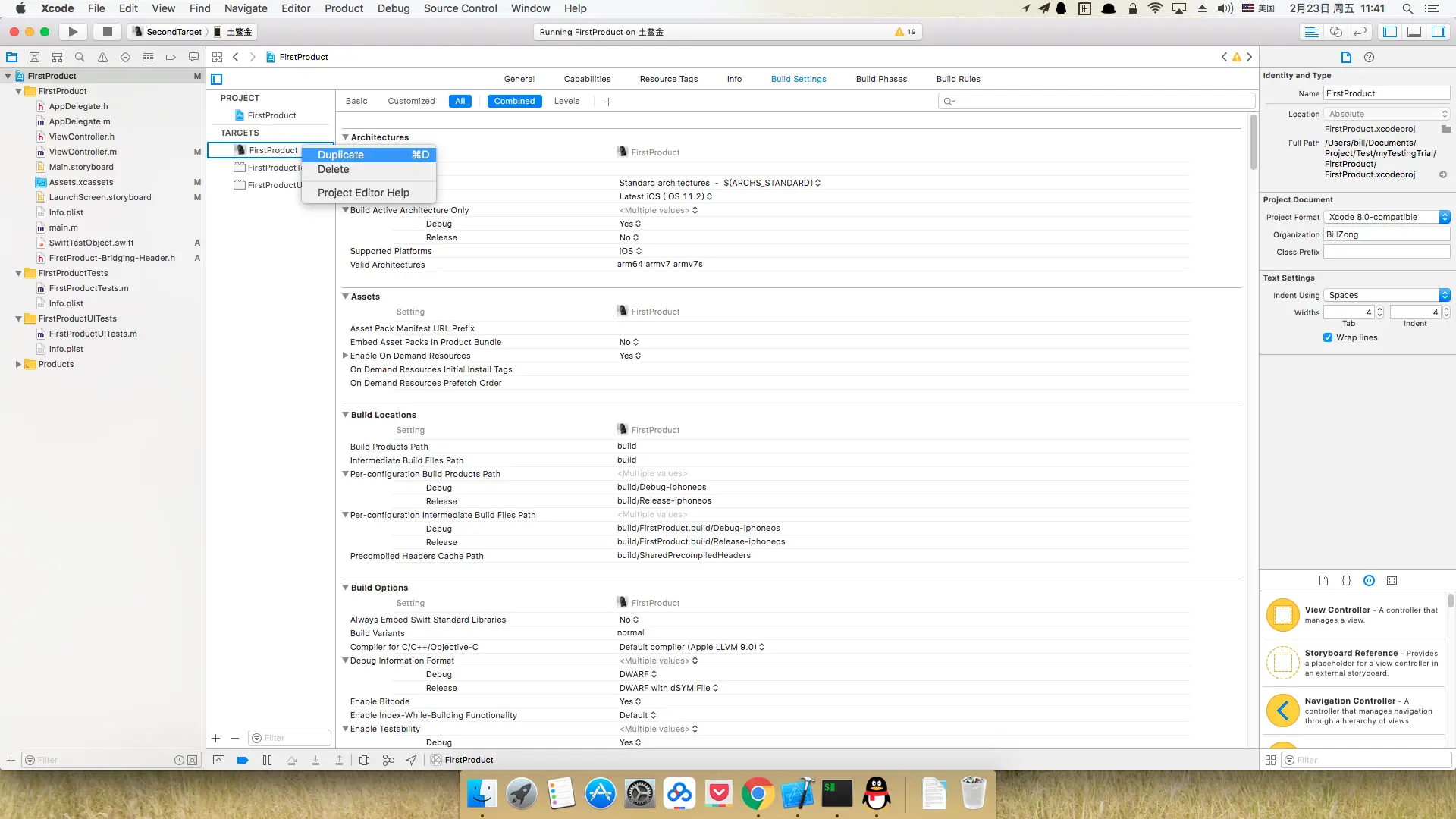This screenshot has width=1456, height=819.
Task: Open Quick Help inspector question icon
Action: [1369, 57]
